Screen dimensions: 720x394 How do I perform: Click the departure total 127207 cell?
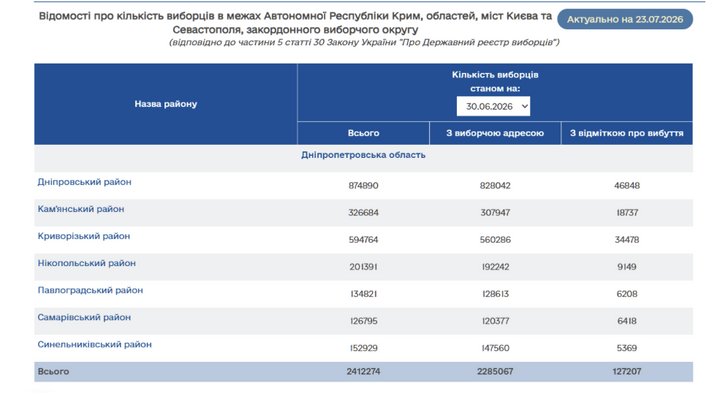click(x=627, y=371)
